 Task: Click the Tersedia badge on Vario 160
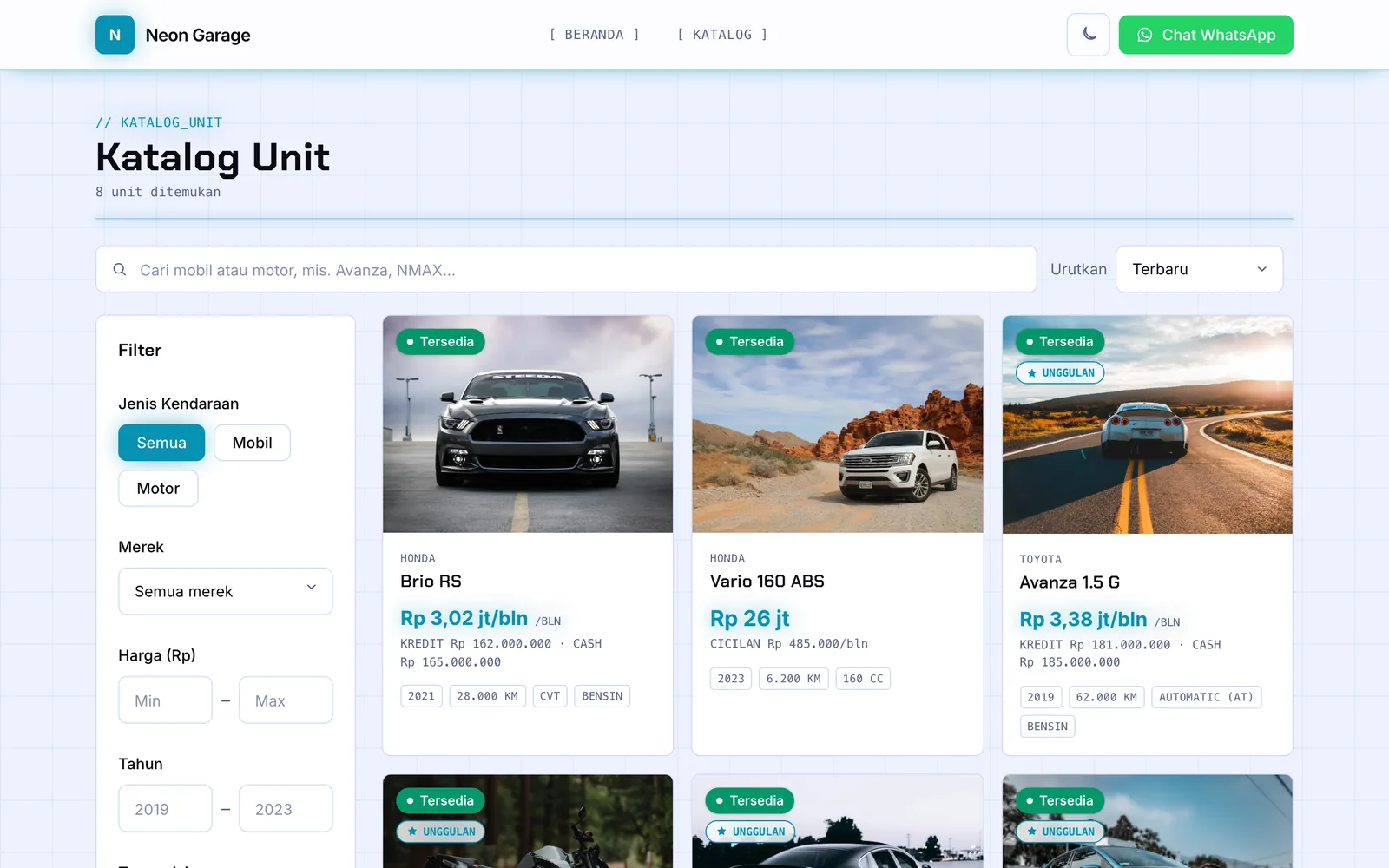[x=750, y=342]
